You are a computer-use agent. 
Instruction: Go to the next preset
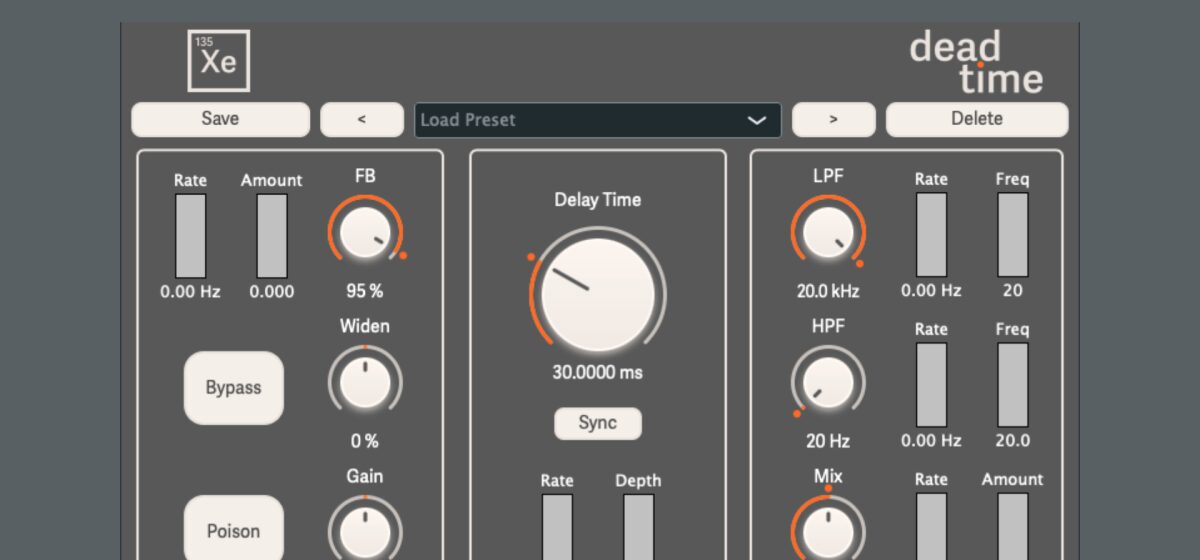tap(833, 120)
